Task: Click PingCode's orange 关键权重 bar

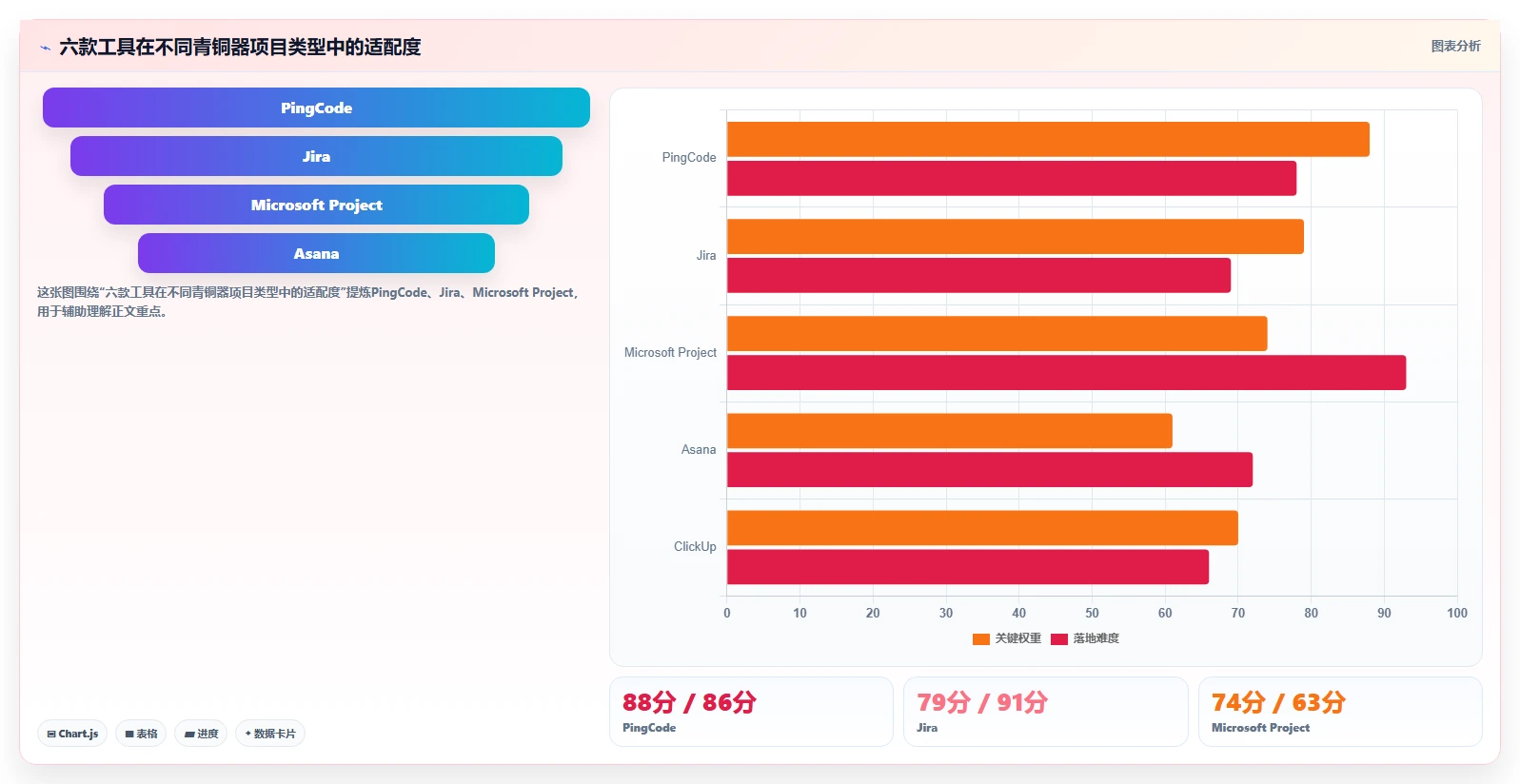Action: [1048, 139]
